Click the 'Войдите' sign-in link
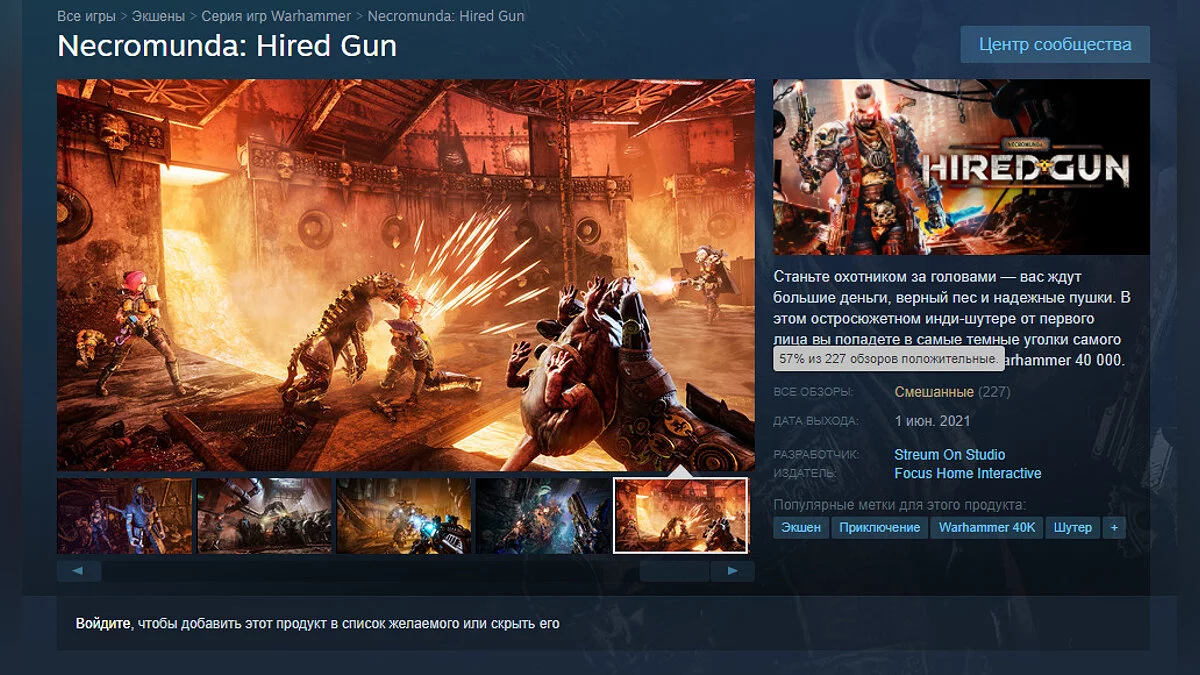Image resolution: width=1200 pixels, height=675 pixels. pos(103,623)
